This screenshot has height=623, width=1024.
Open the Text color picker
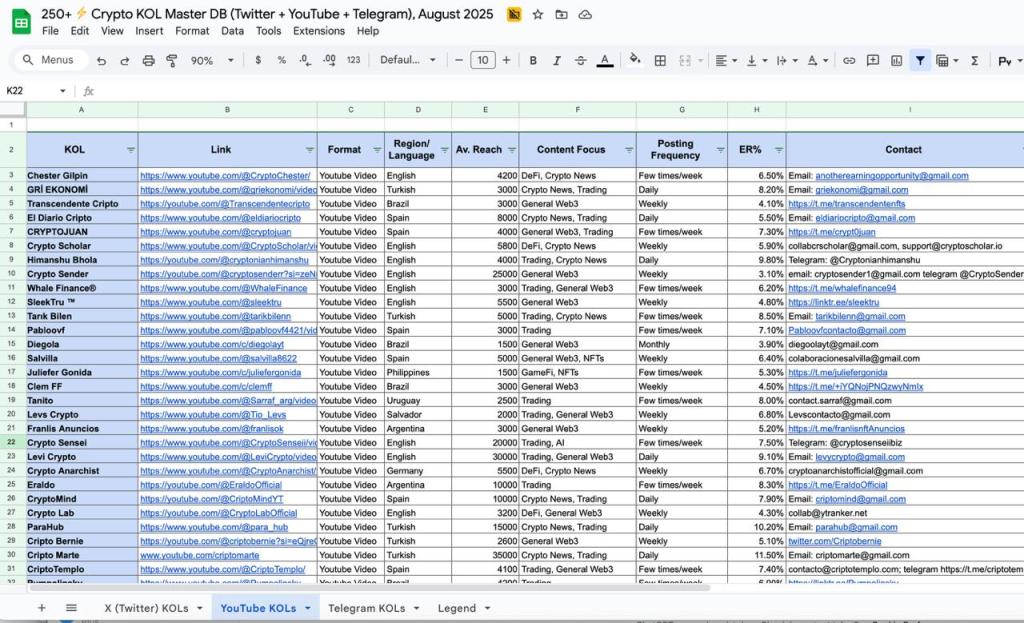coord(603,60)
